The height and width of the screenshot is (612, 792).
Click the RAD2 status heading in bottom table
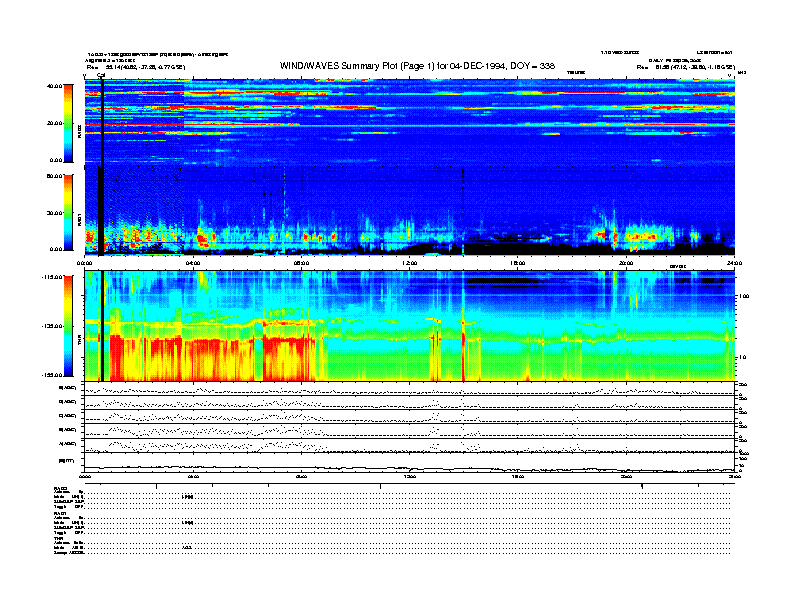pos(61,487)
